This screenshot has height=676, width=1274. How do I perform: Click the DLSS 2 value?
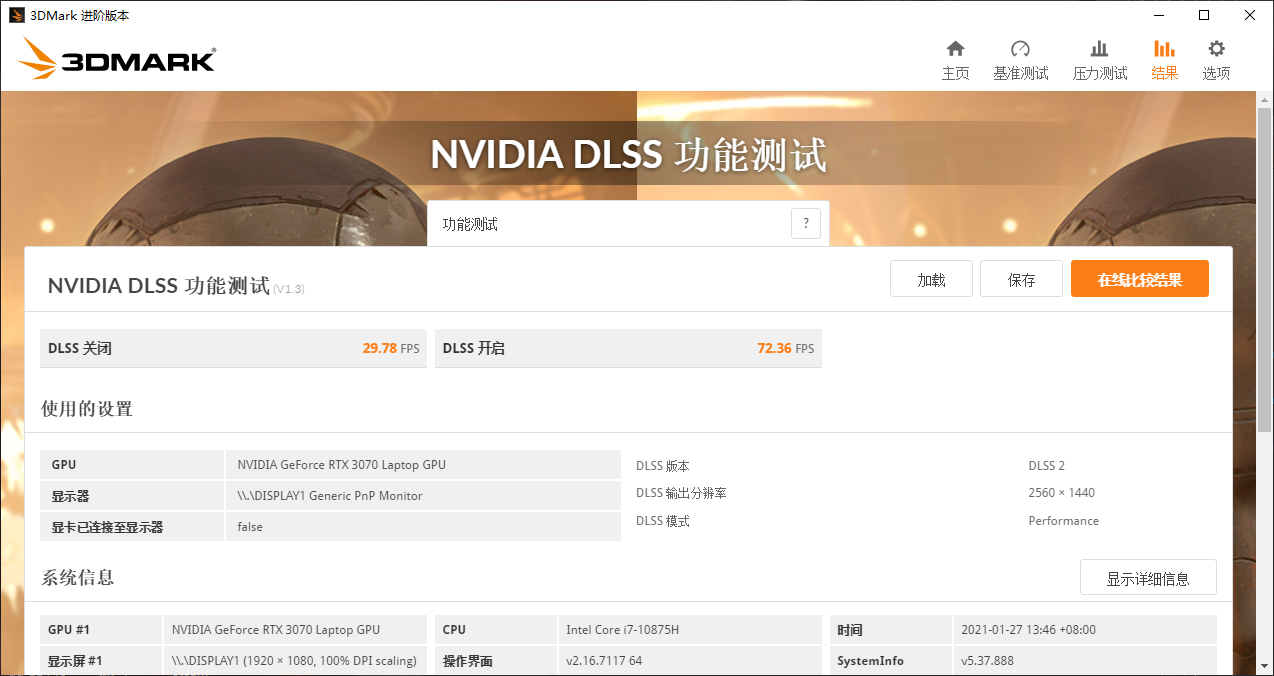pos(1047,466)
